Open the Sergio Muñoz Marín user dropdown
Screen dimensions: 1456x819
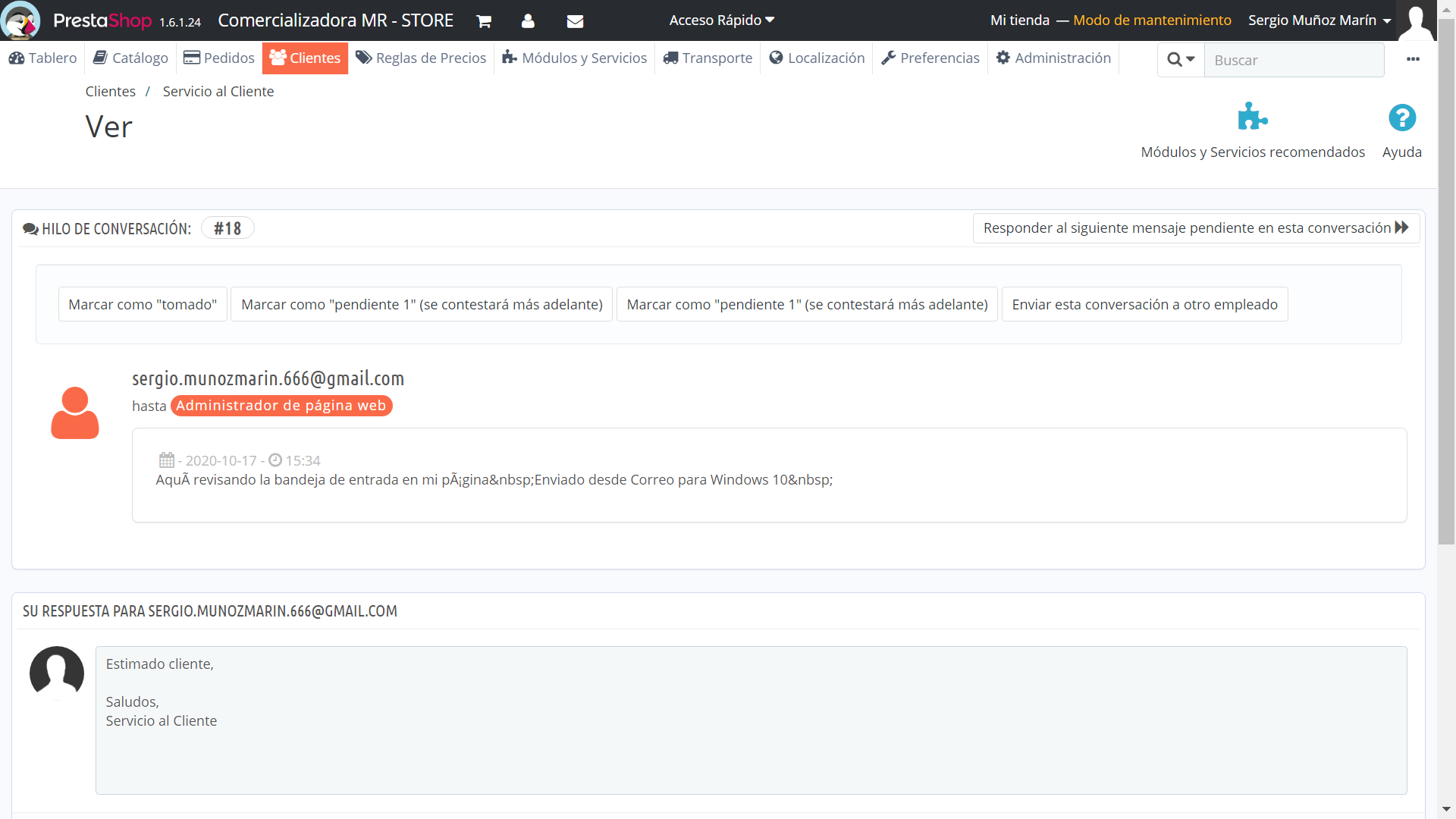pos(1319,20)
